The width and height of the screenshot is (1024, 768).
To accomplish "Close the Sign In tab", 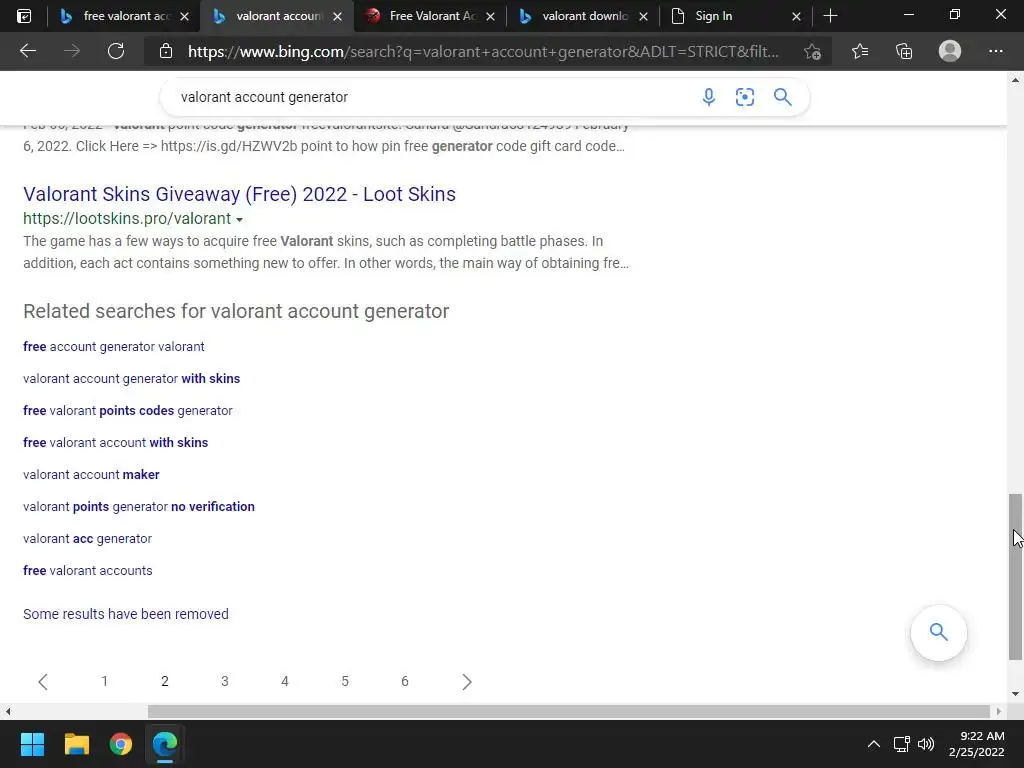I will tap(796, 16).
